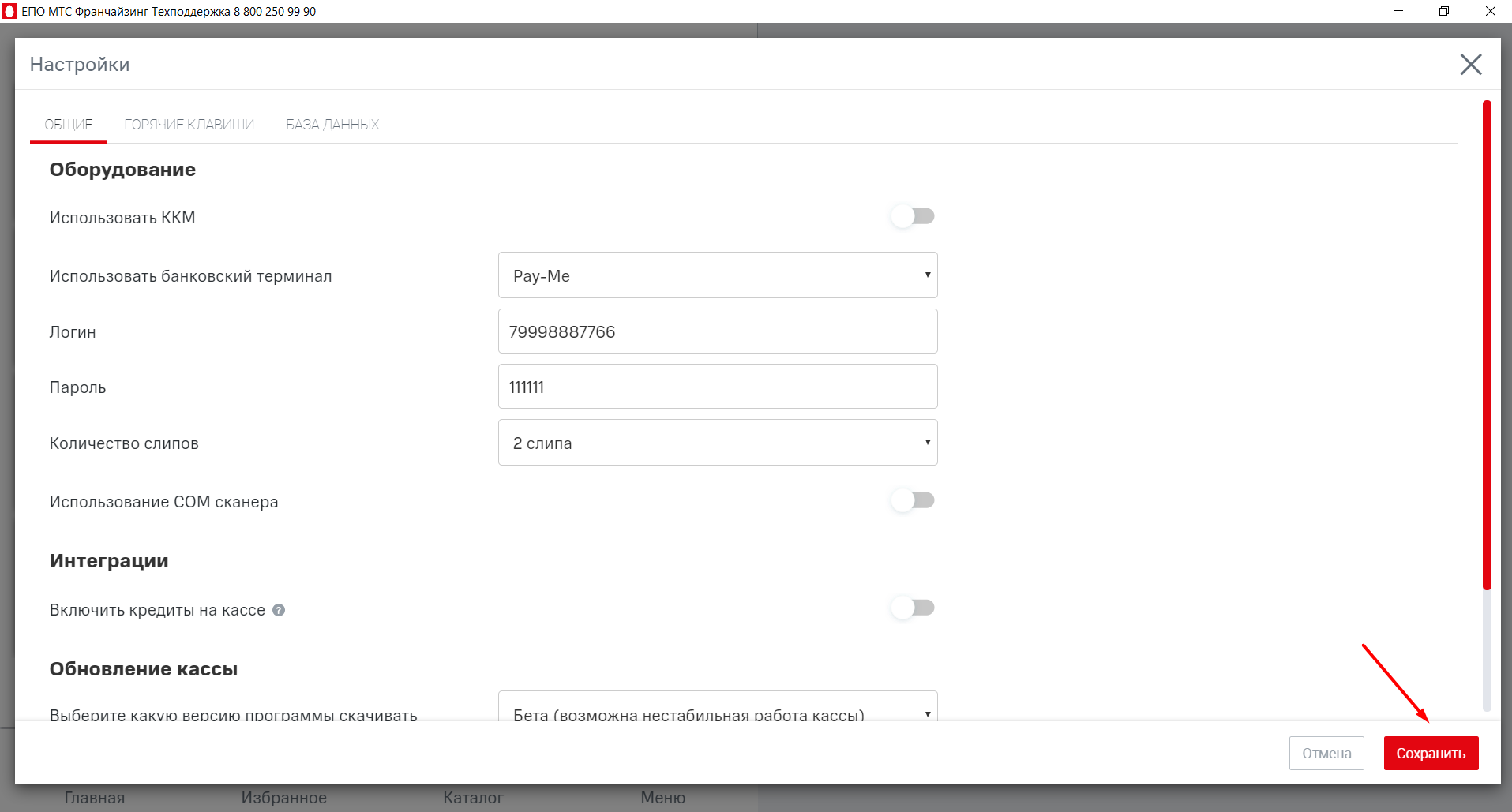Switch to the ОБЩИЕ tab

point(69,125)
